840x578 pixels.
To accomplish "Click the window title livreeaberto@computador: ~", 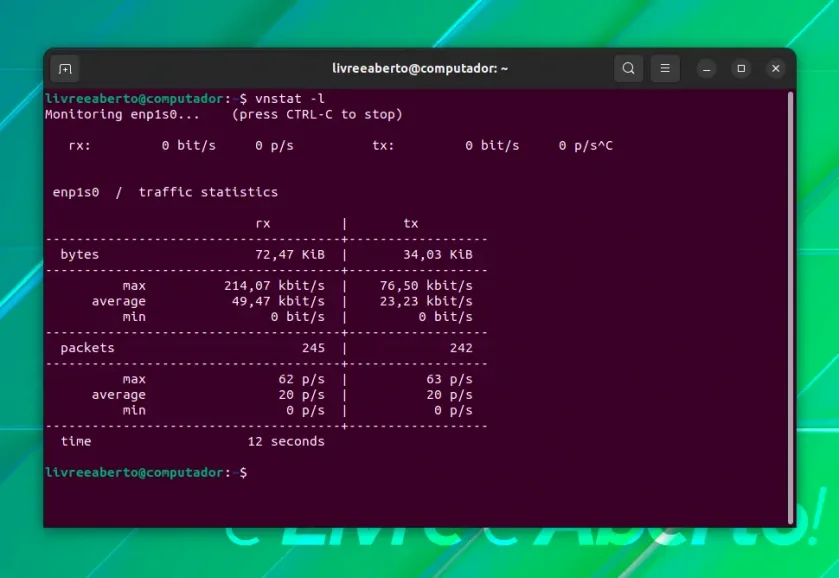I will coord(419,69).
